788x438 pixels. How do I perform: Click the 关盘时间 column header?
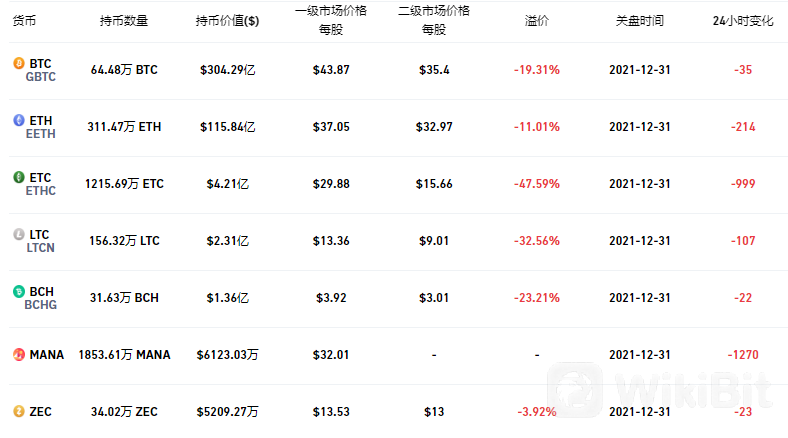640,21
